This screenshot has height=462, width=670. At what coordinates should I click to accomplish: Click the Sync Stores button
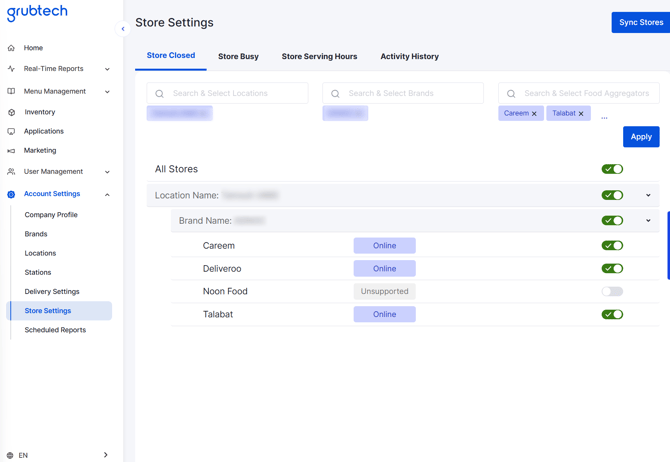tap(641, 23)
